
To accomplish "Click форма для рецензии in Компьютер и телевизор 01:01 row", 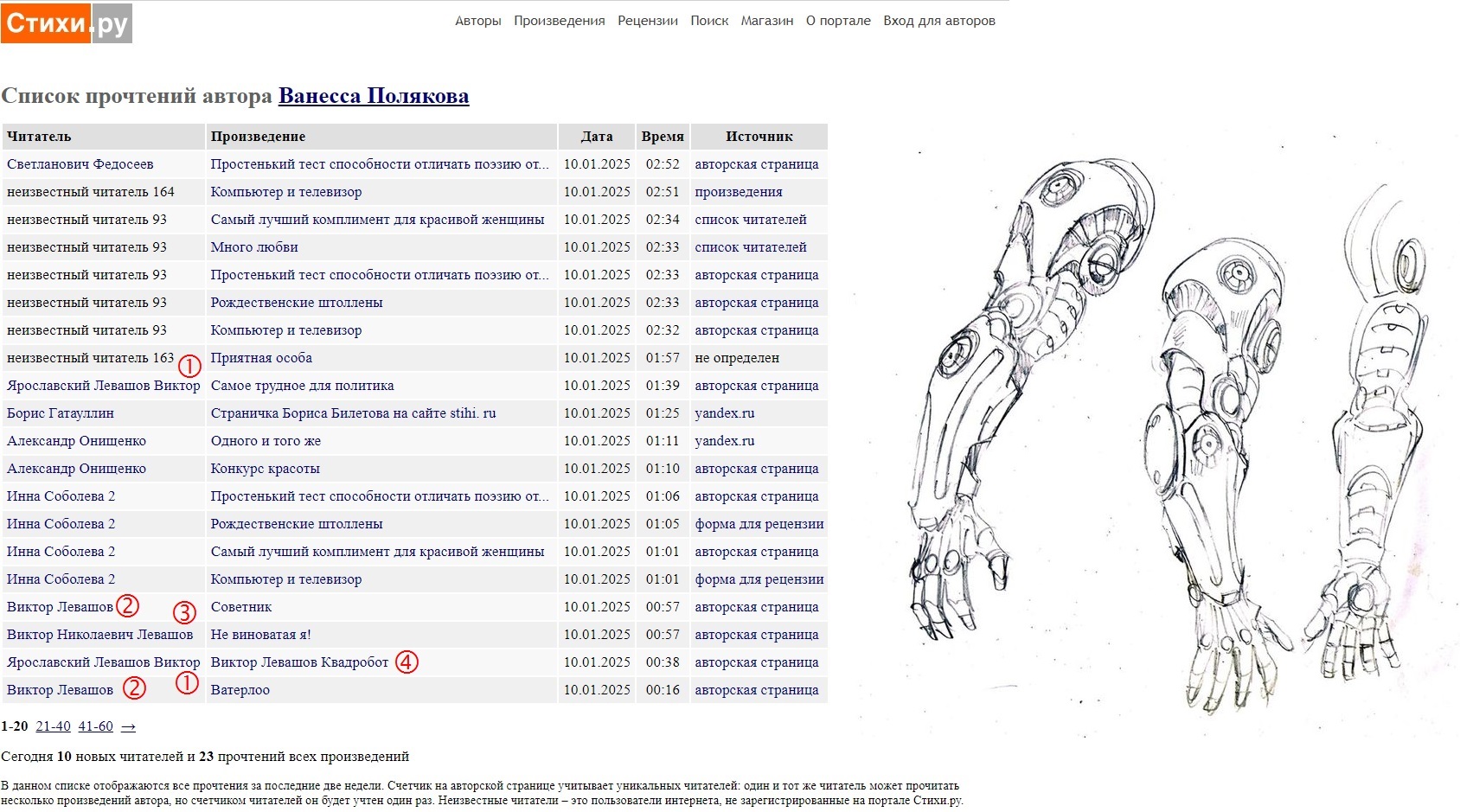I will (759, 579).
